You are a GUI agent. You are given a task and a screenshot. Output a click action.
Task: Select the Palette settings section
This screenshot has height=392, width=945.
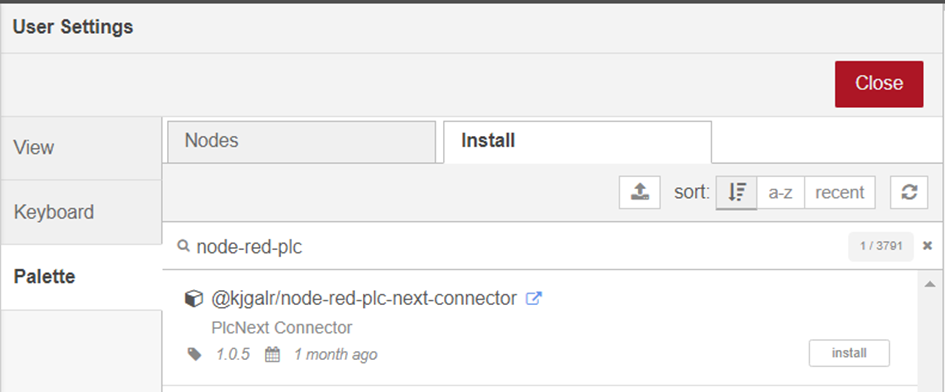(x=81, y=277)
